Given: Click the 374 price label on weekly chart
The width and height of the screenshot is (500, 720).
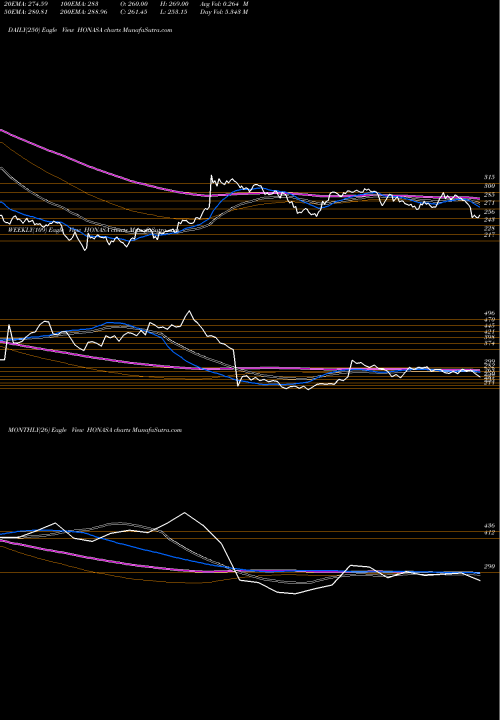Looking at the screenshot, I should coord(489,343).
